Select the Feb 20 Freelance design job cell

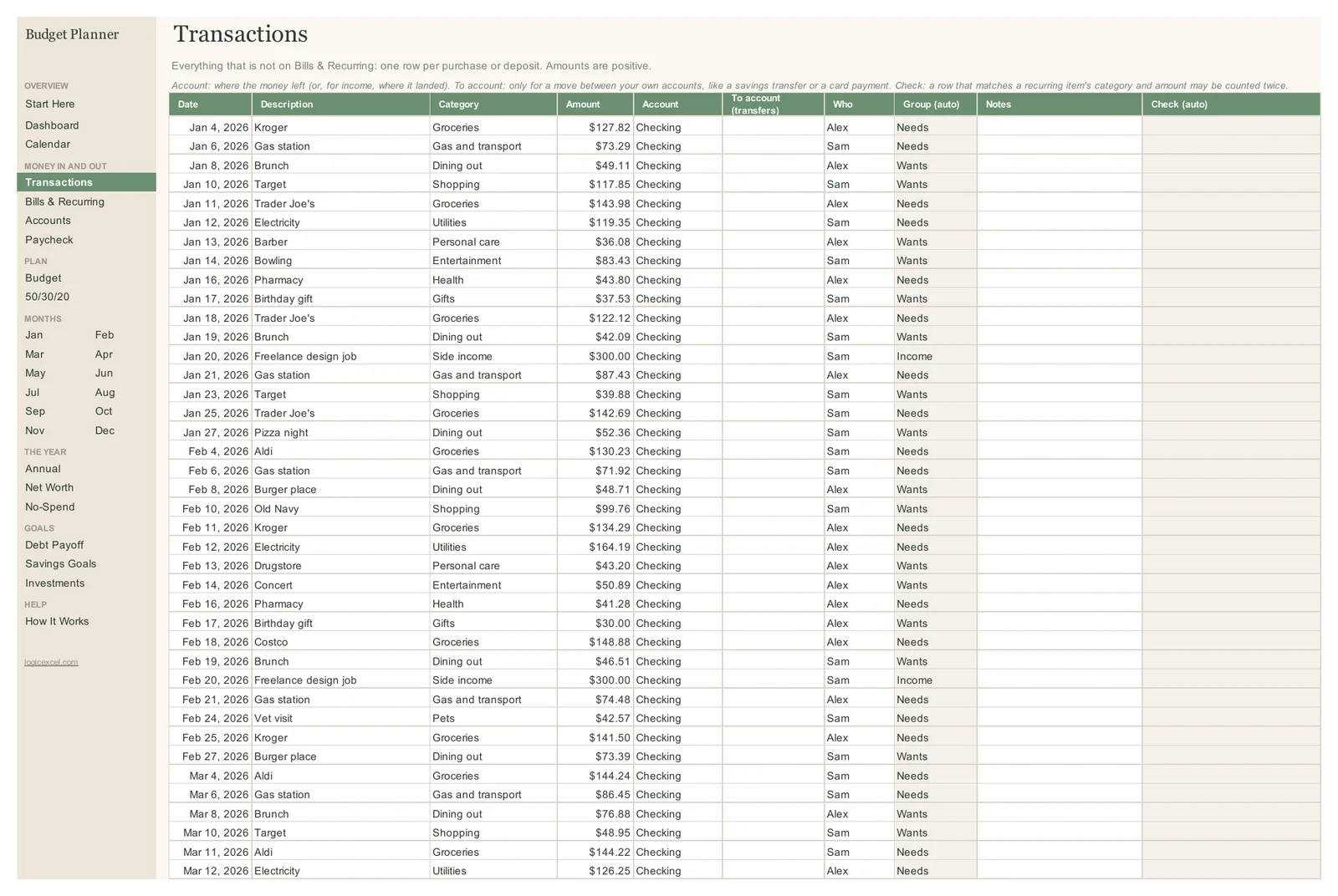tap(340, 680)
